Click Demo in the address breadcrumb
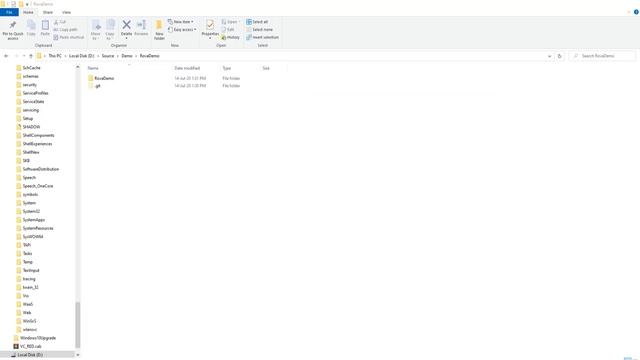640x360 pixels. (127, 56)
